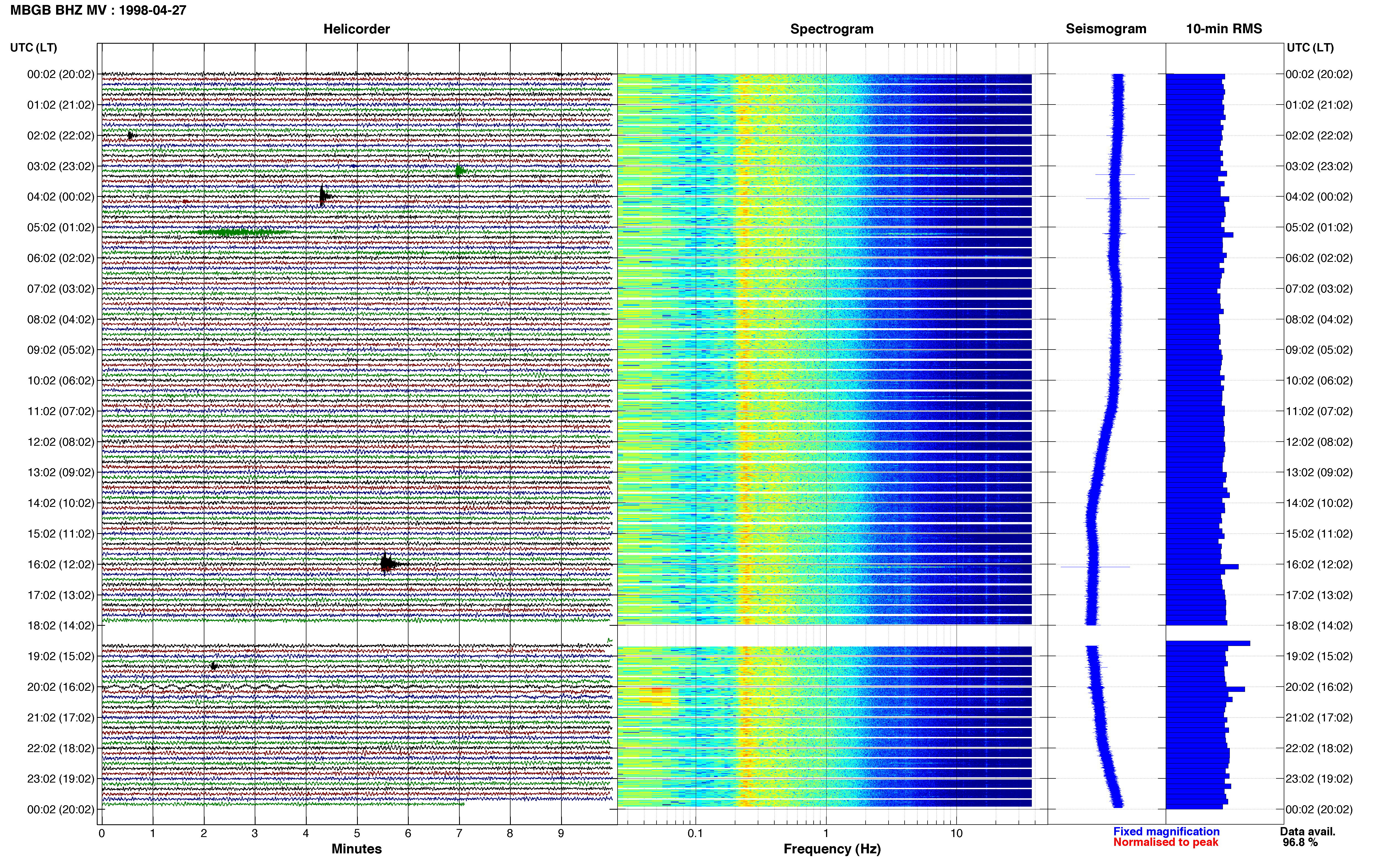Click the 07:02 (03:02) label beside the RMS panel

tap(1319, 289)
